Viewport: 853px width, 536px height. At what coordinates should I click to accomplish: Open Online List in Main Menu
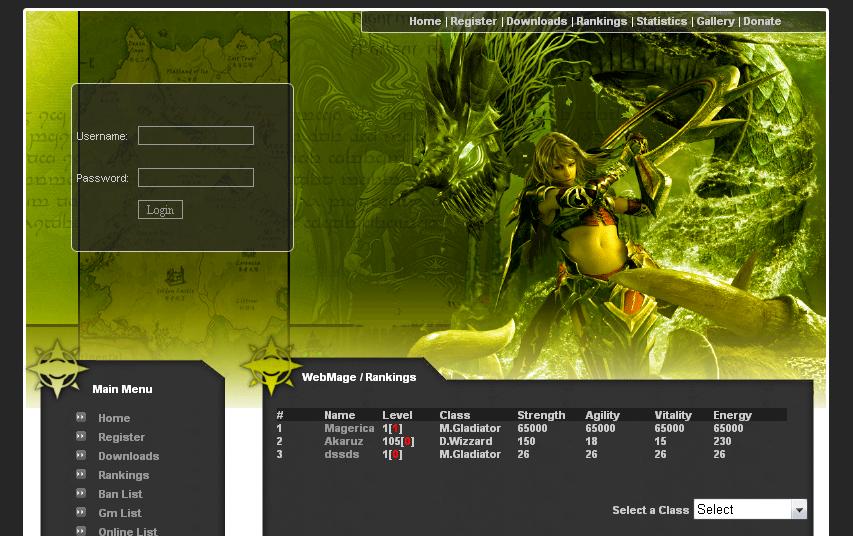point(128,531)
